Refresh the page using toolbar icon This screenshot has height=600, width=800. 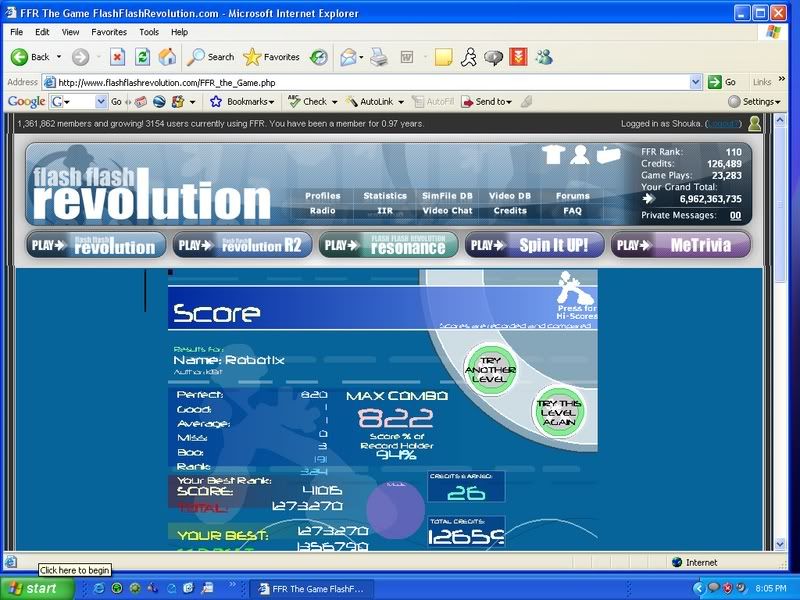142,57
